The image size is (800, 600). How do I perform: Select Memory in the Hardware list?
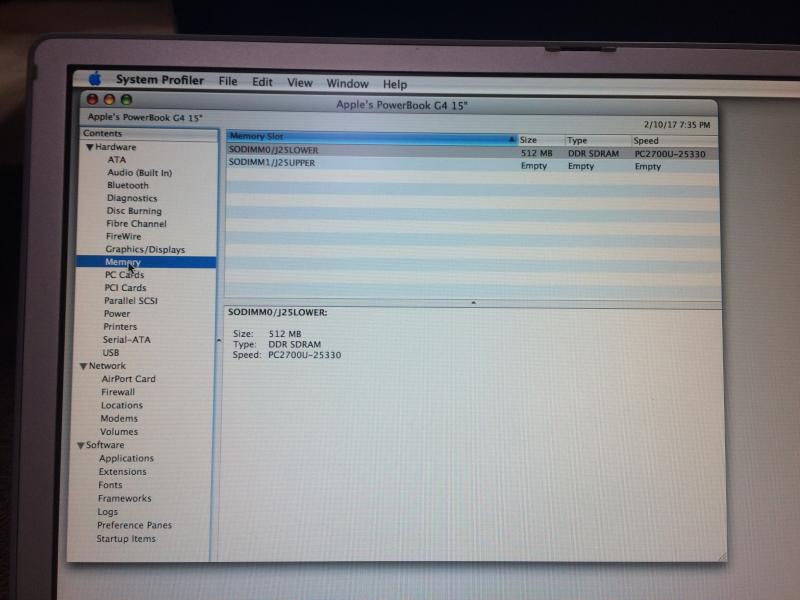tap(146, 262)
